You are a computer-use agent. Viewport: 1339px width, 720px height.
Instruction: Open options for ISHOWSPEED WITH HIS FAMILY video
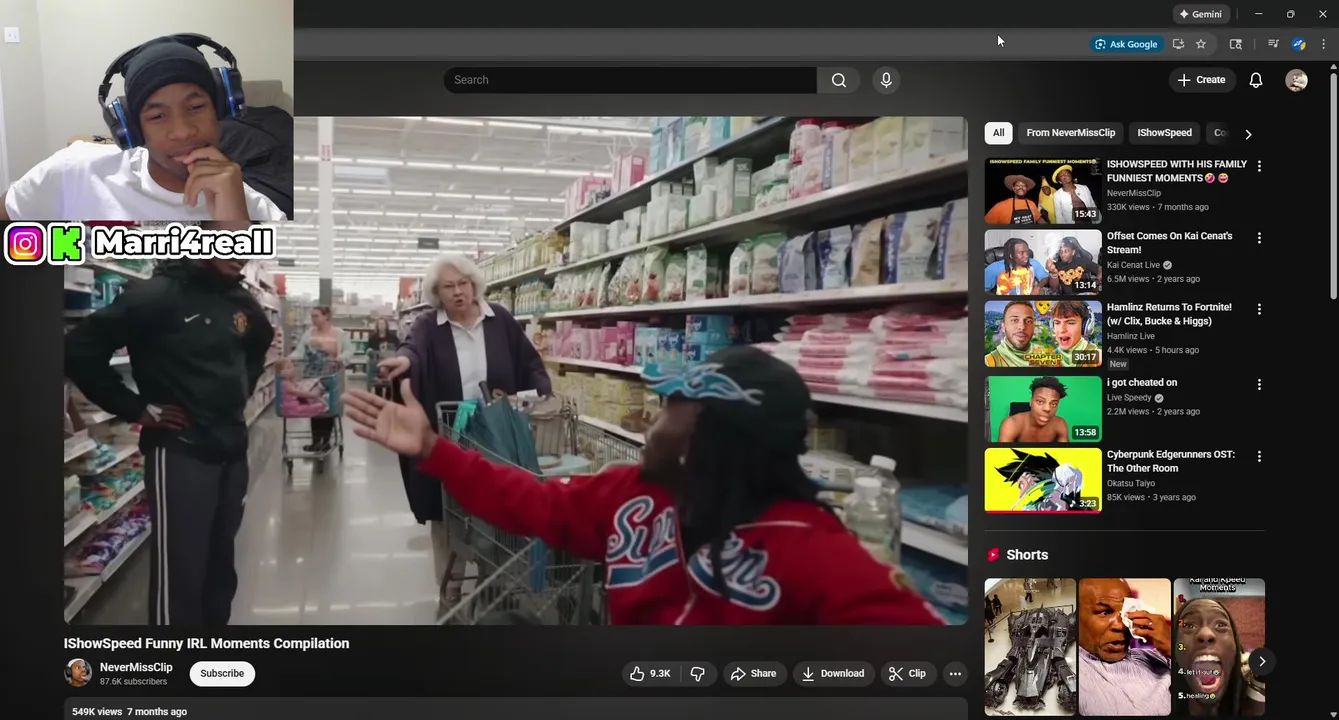pos(1259,166)
